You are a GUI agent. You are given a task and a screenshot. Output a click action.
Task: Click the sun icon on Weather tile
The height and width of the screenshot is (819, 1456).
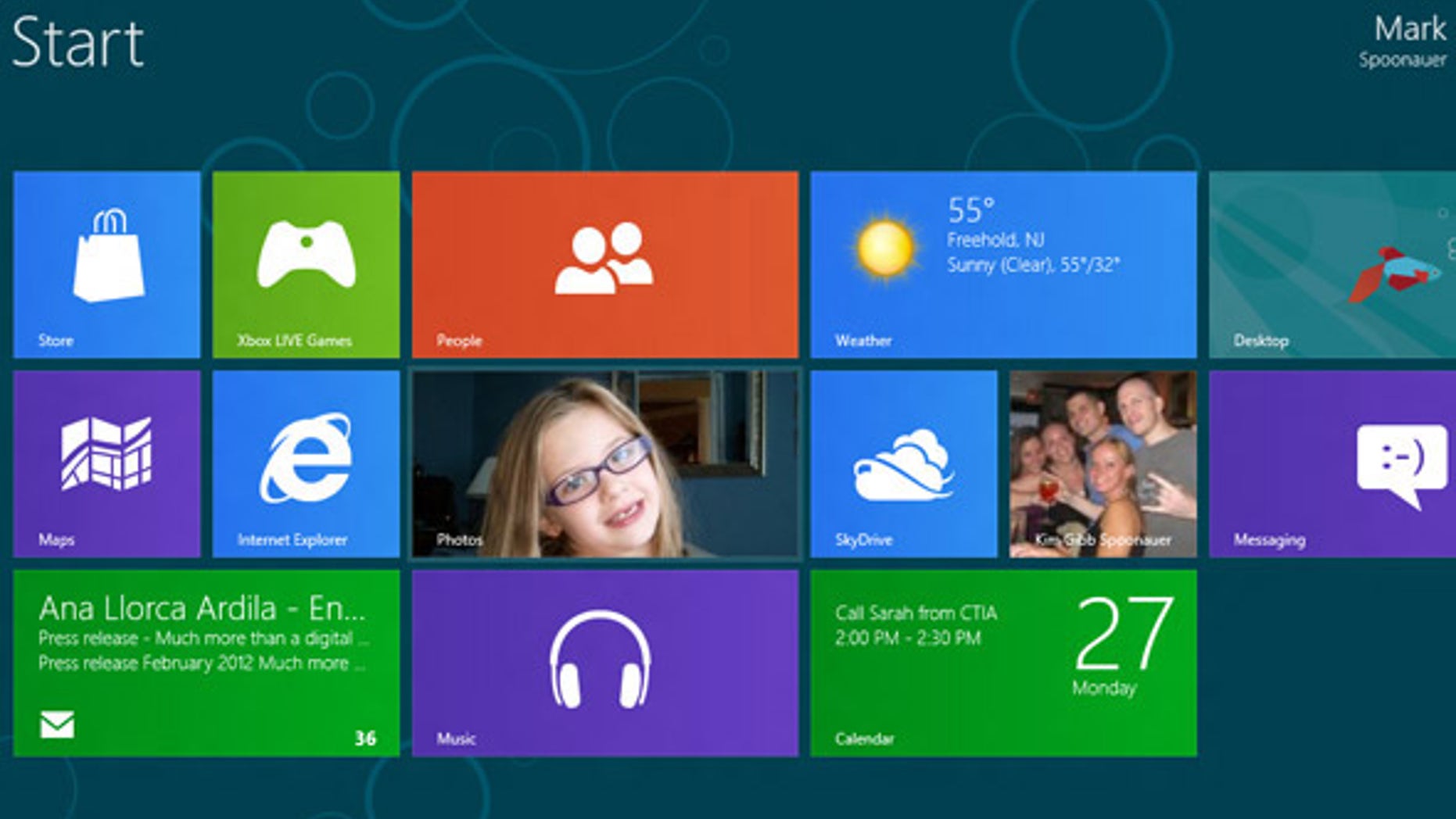click(x=885, y=248)
